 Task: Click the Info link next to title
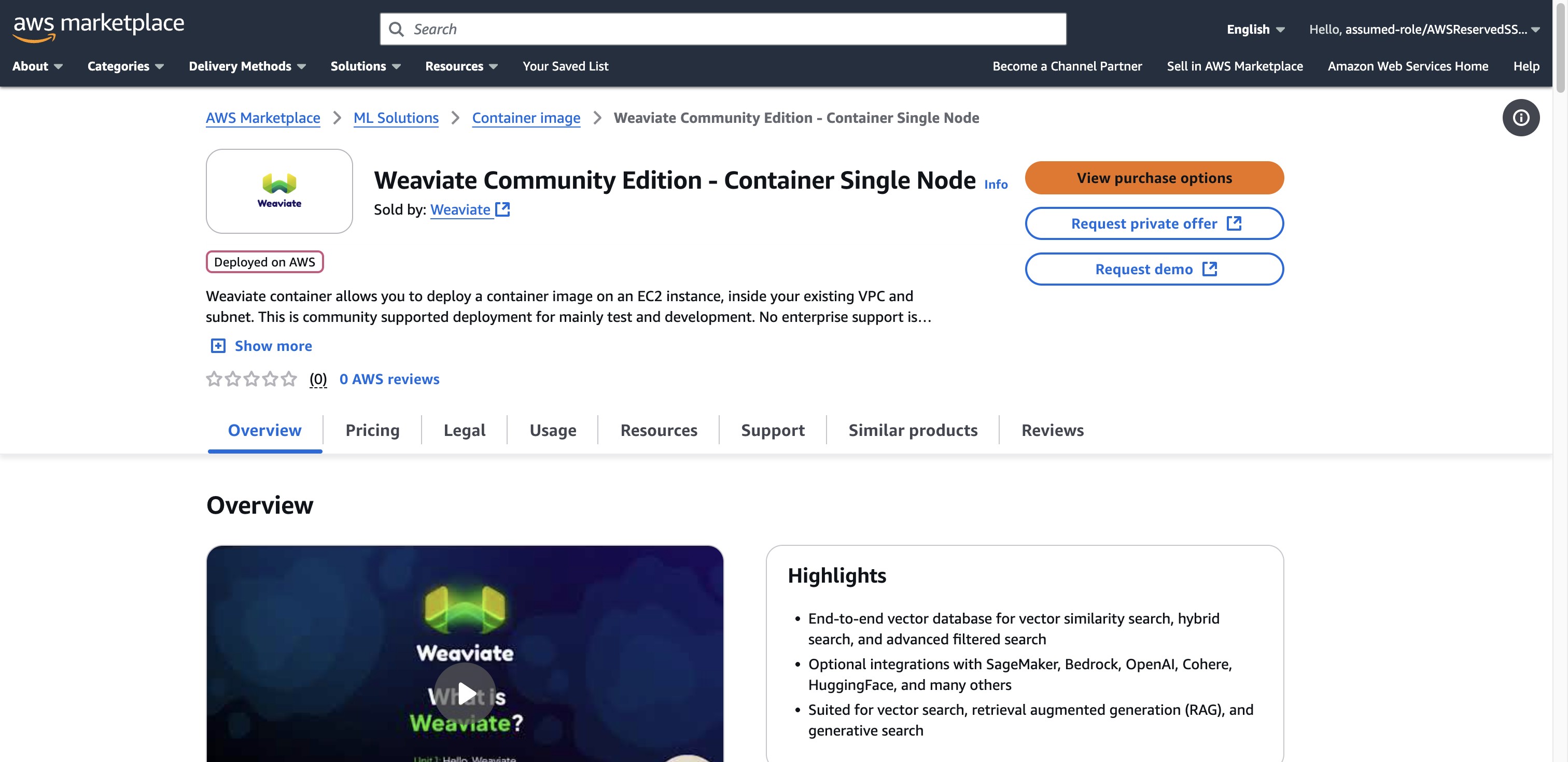996,185
